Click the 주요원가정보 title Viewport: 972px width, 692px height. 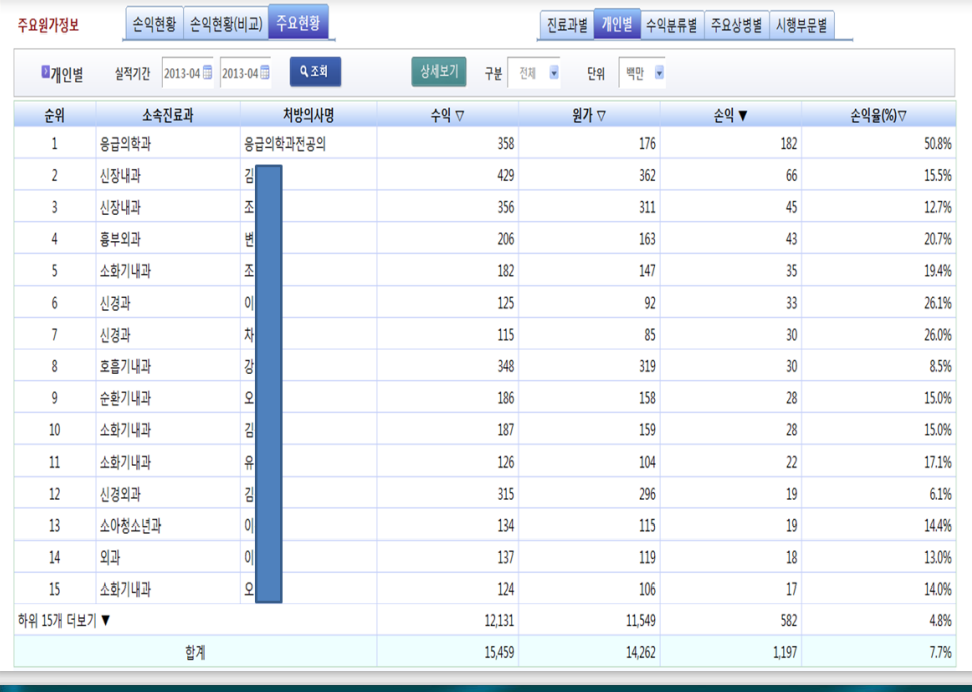[48, 25]
